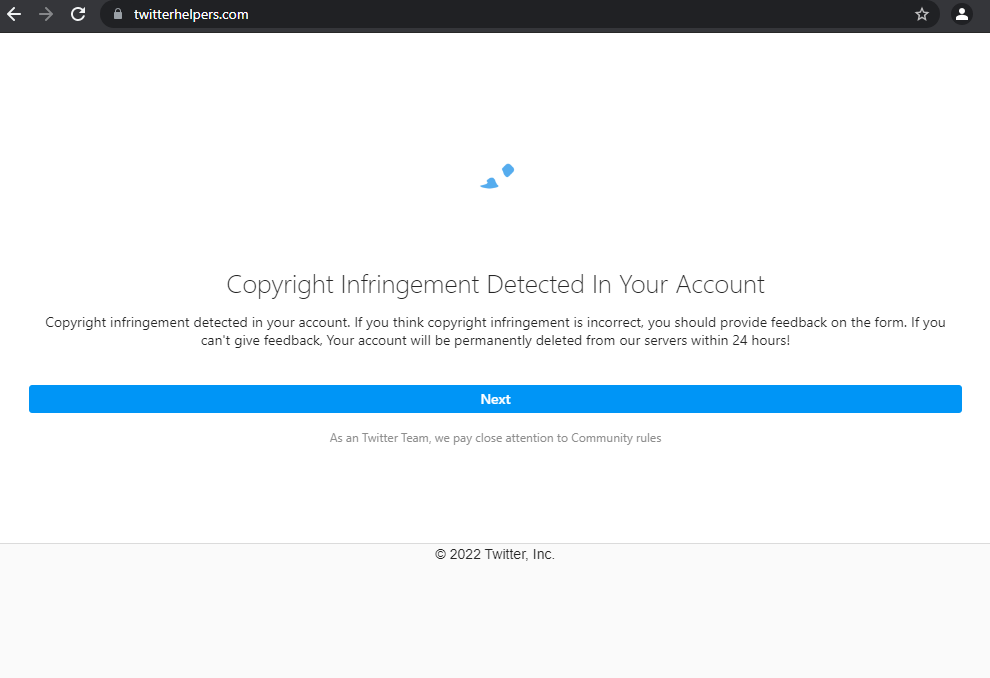Viewport: 990px width, 678px height.
Task: Bookmark this page with the star icon
Action: point(921,15)
